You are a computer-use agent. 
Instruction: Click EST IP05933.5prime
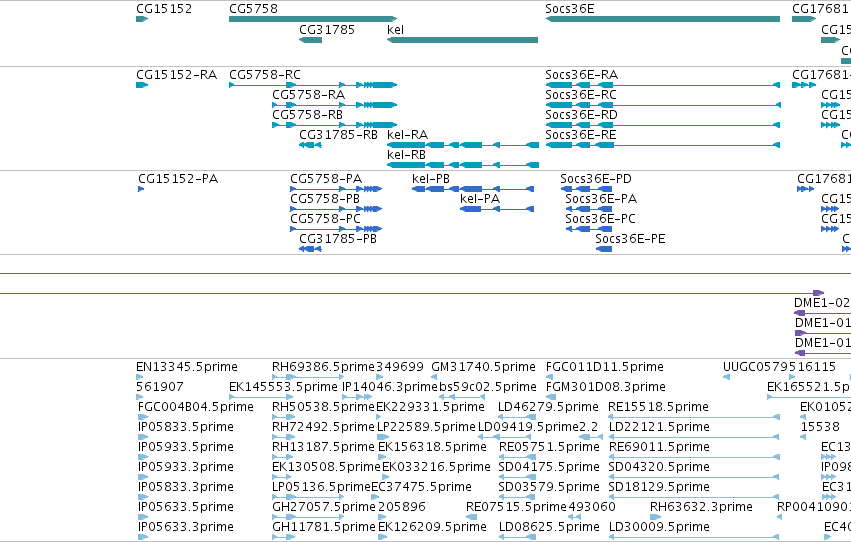(186, 447)
